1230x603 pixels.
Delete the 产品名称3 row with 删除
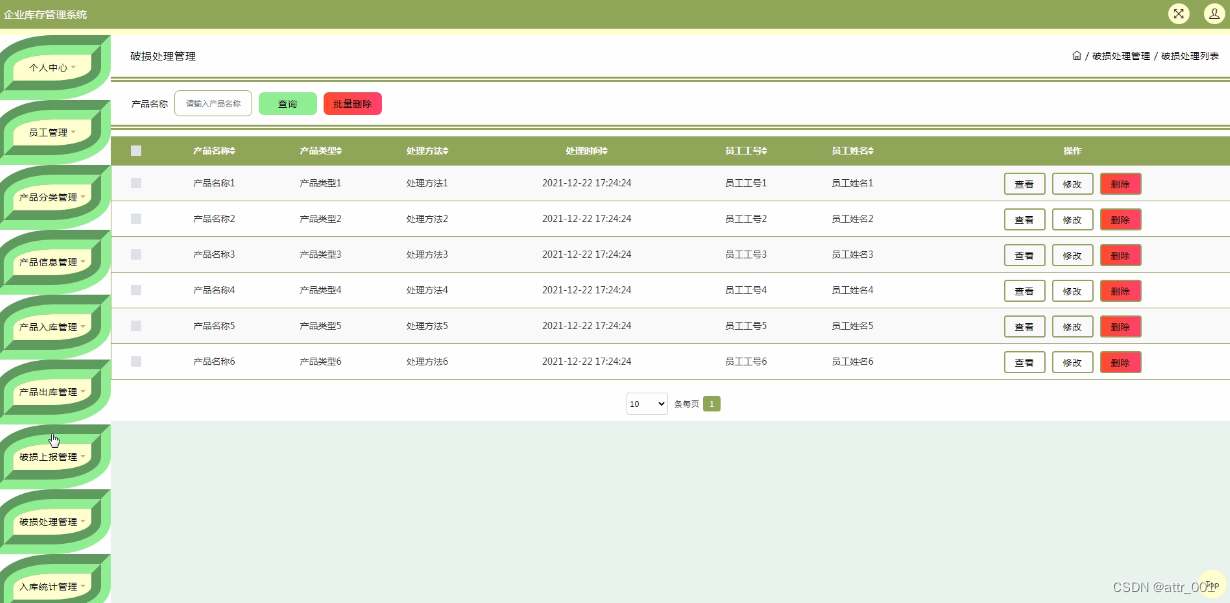tap(1121, 255)
